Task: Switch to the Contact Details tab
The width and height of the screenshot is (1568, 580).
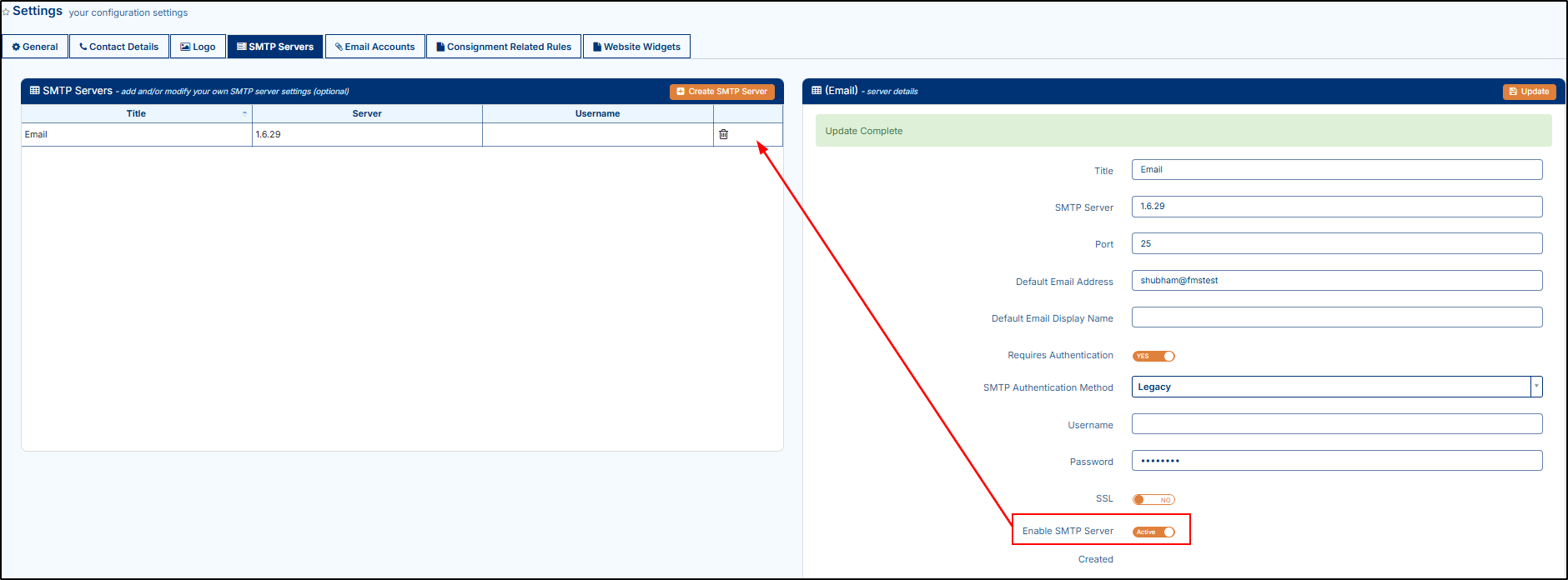Action: (119, 47)
